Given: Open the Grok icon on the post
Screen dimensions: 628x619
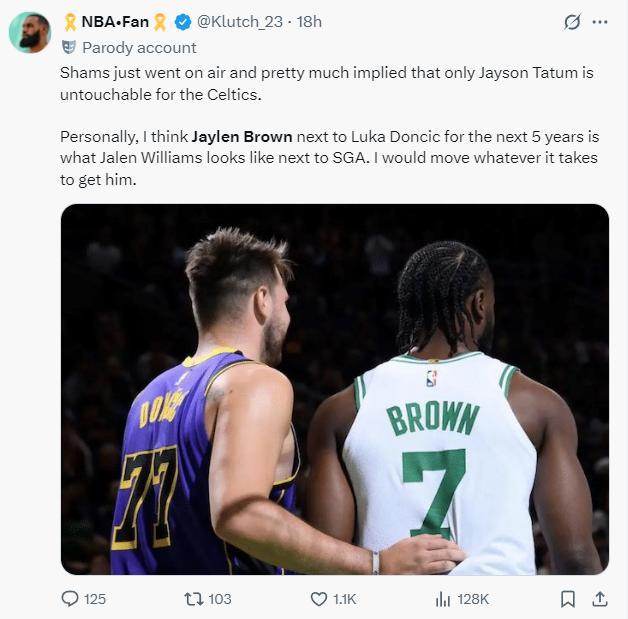Looking at the screenshot, I should (x=572, y=22).
